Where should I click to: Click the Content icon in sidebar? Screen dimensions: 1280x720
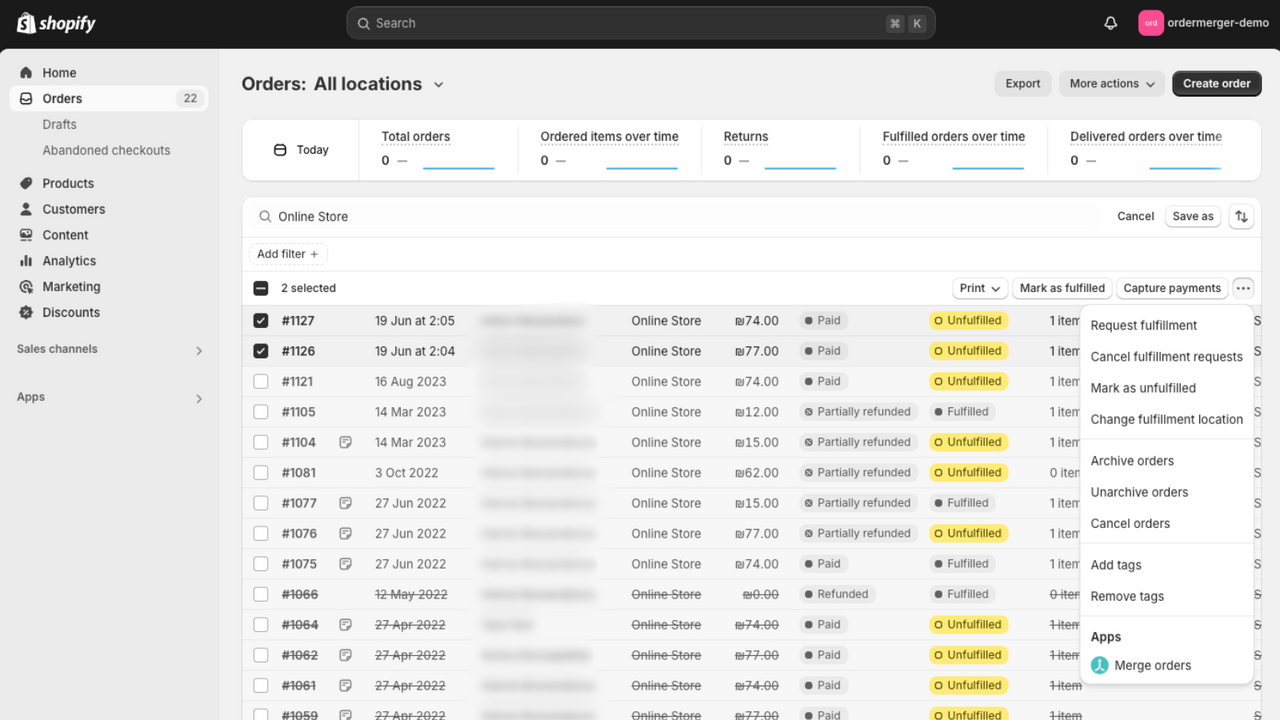coord(26,236)
